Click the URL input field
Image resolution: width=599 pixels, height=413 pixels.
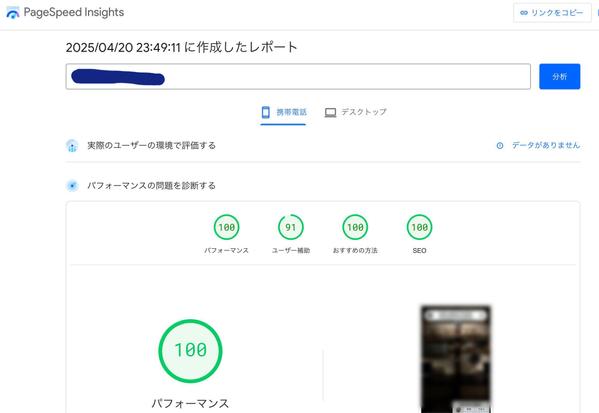pyautogui.click(x=298, y=76)
